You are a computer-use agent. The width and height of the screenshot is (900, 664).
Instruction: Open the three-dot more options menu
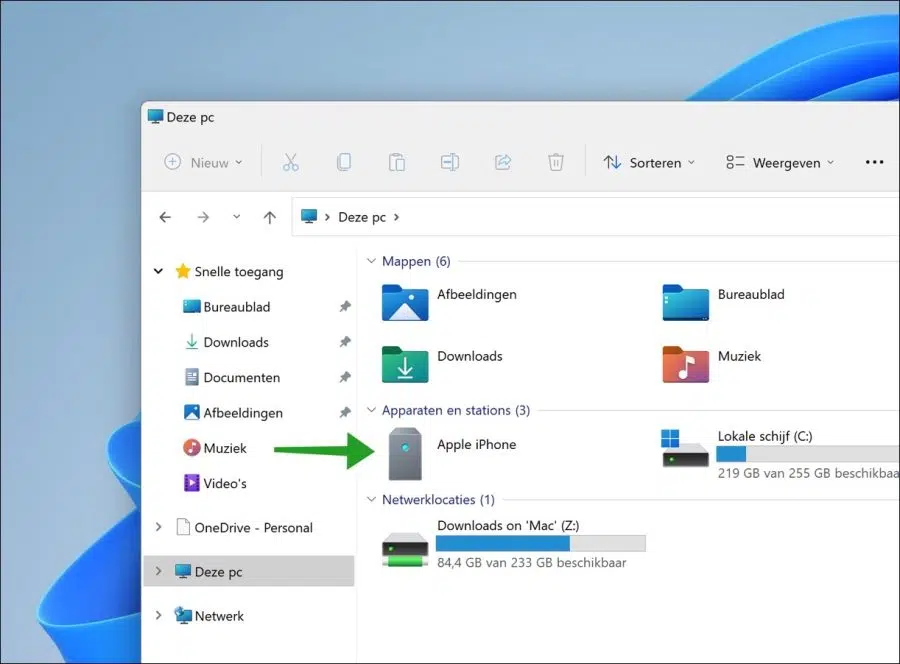tap(874, 162)
